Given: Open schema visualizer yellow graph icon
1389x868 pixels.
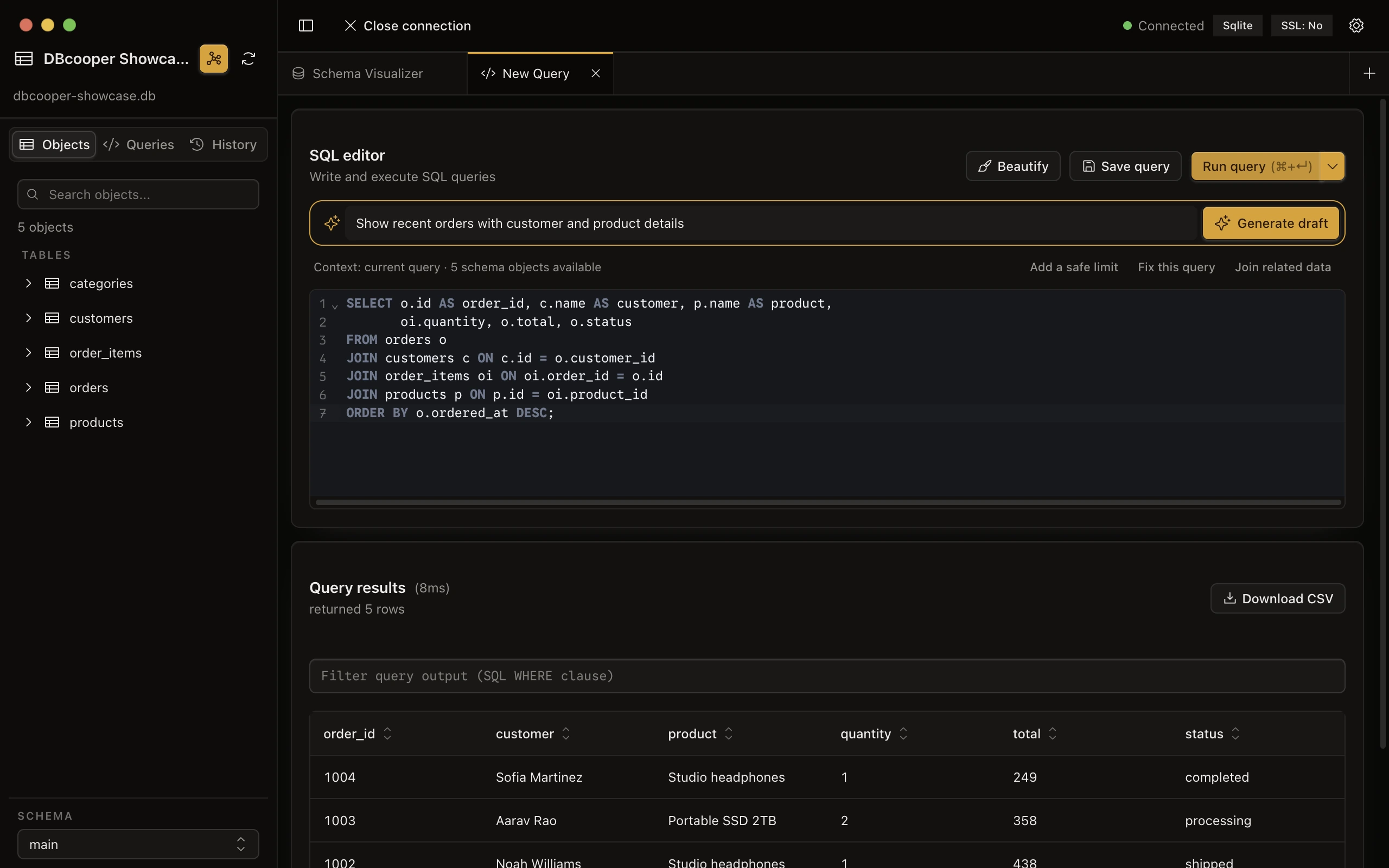Looking at the screenshot, I should 214,59.
